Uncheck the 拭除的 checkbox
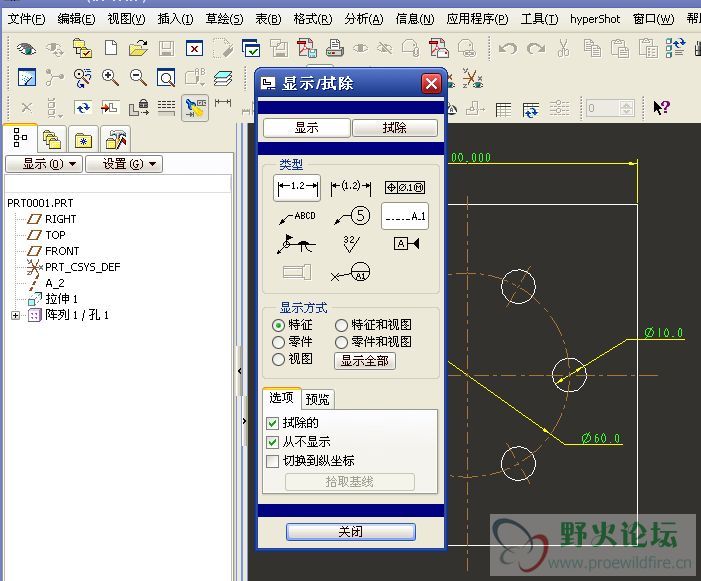Screen dimensions: 701x581 point(272,423)
